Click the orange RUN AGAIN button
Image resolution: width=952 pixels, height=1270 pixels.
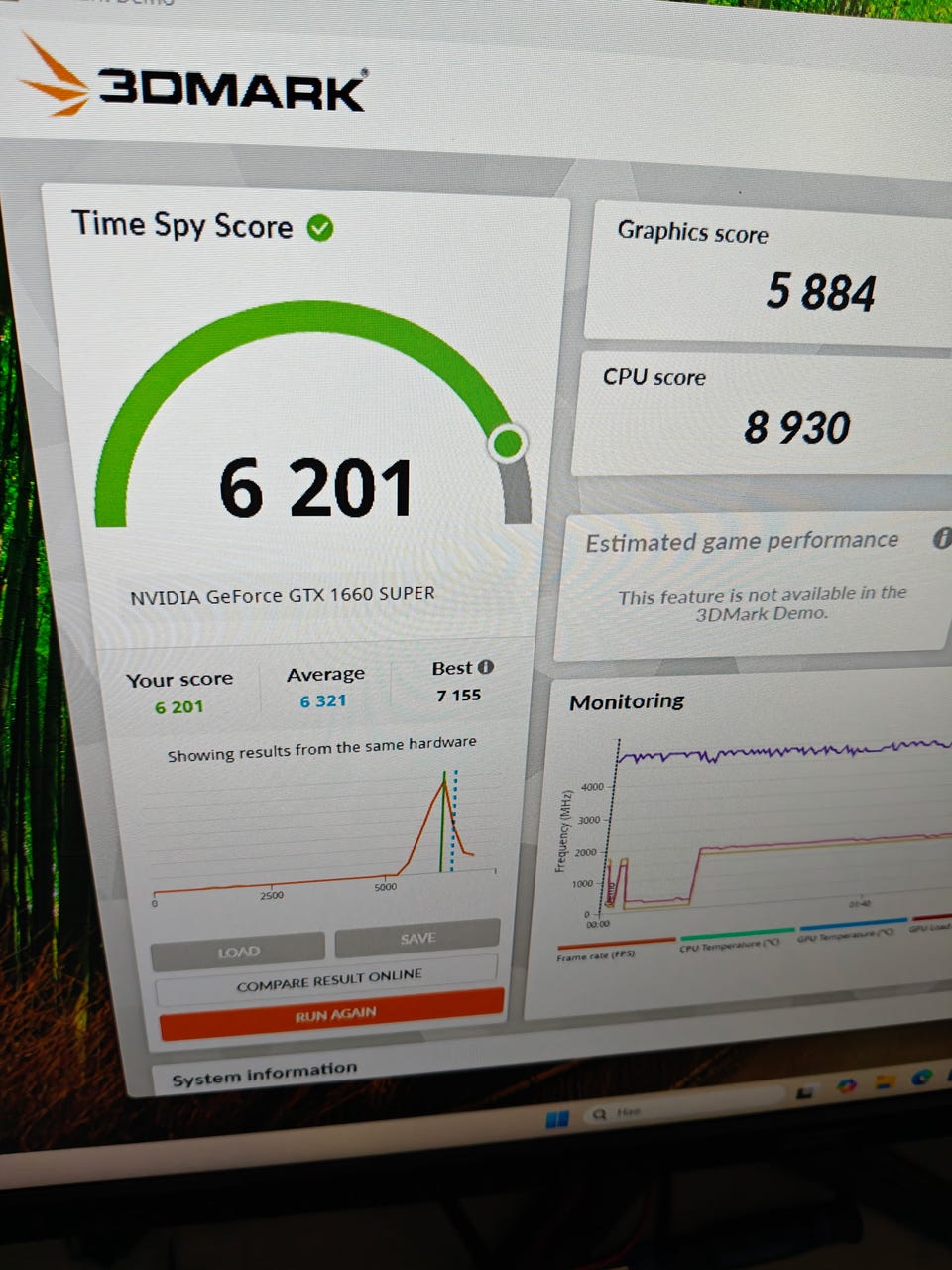(x=332, y=1014)
